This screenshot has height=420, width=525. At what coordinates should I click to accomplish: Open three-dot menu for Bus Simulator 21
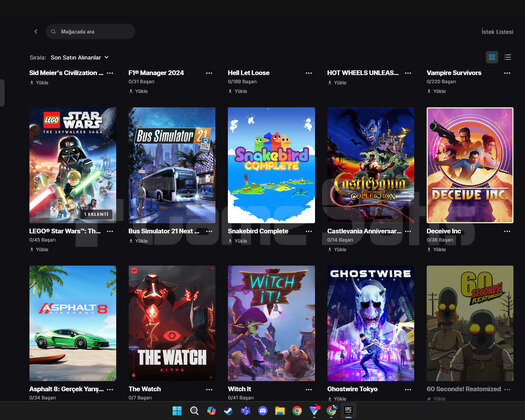pyautogui.click(x=209, y=231)
